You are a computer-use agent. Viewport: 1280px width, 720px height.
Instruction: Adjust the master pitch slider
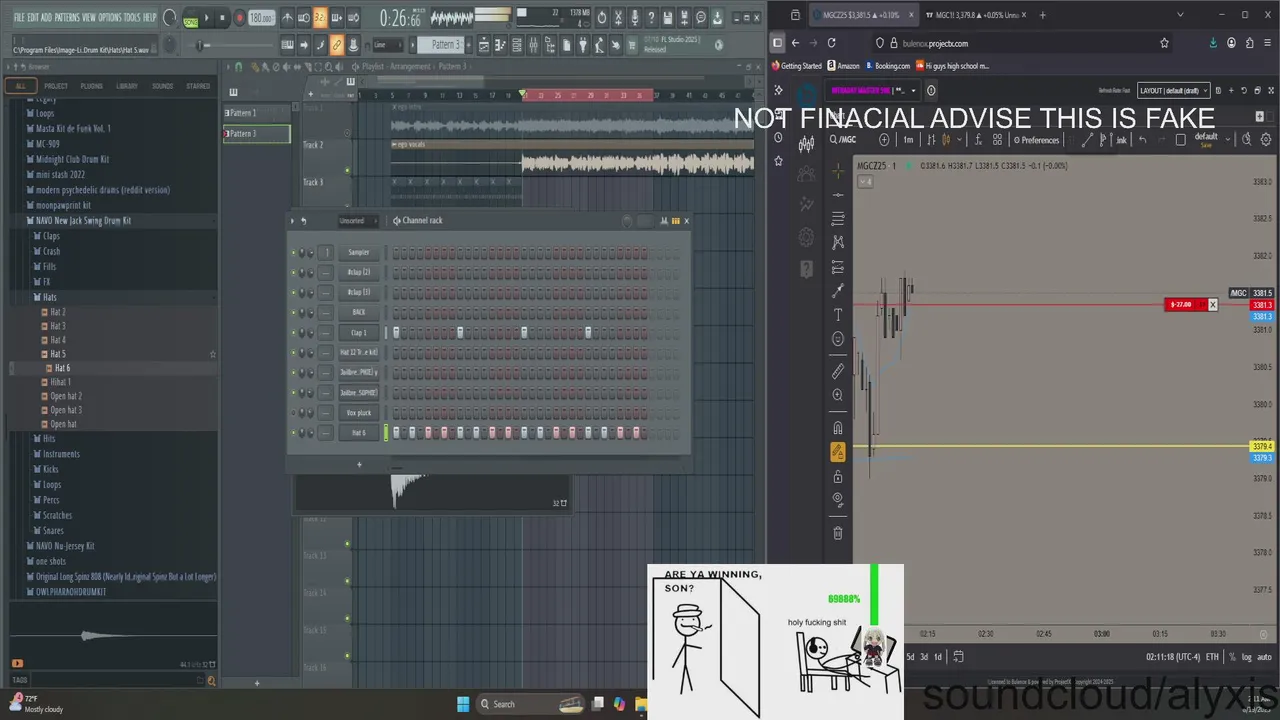coord(200,45)
